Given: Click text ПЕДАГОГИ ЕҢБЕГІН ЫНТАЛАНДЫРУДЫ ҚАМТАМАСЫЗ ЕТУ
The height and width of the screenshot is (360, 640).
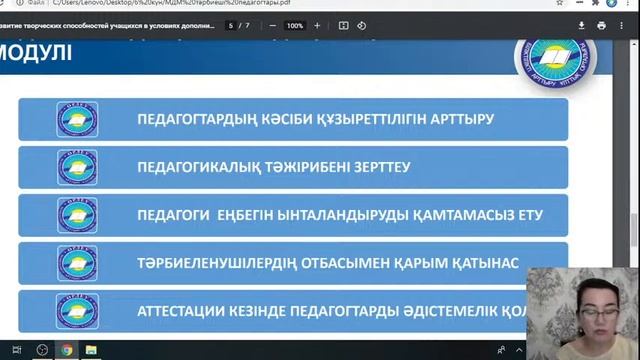Looking at the screenshot, I should (340, 215).
